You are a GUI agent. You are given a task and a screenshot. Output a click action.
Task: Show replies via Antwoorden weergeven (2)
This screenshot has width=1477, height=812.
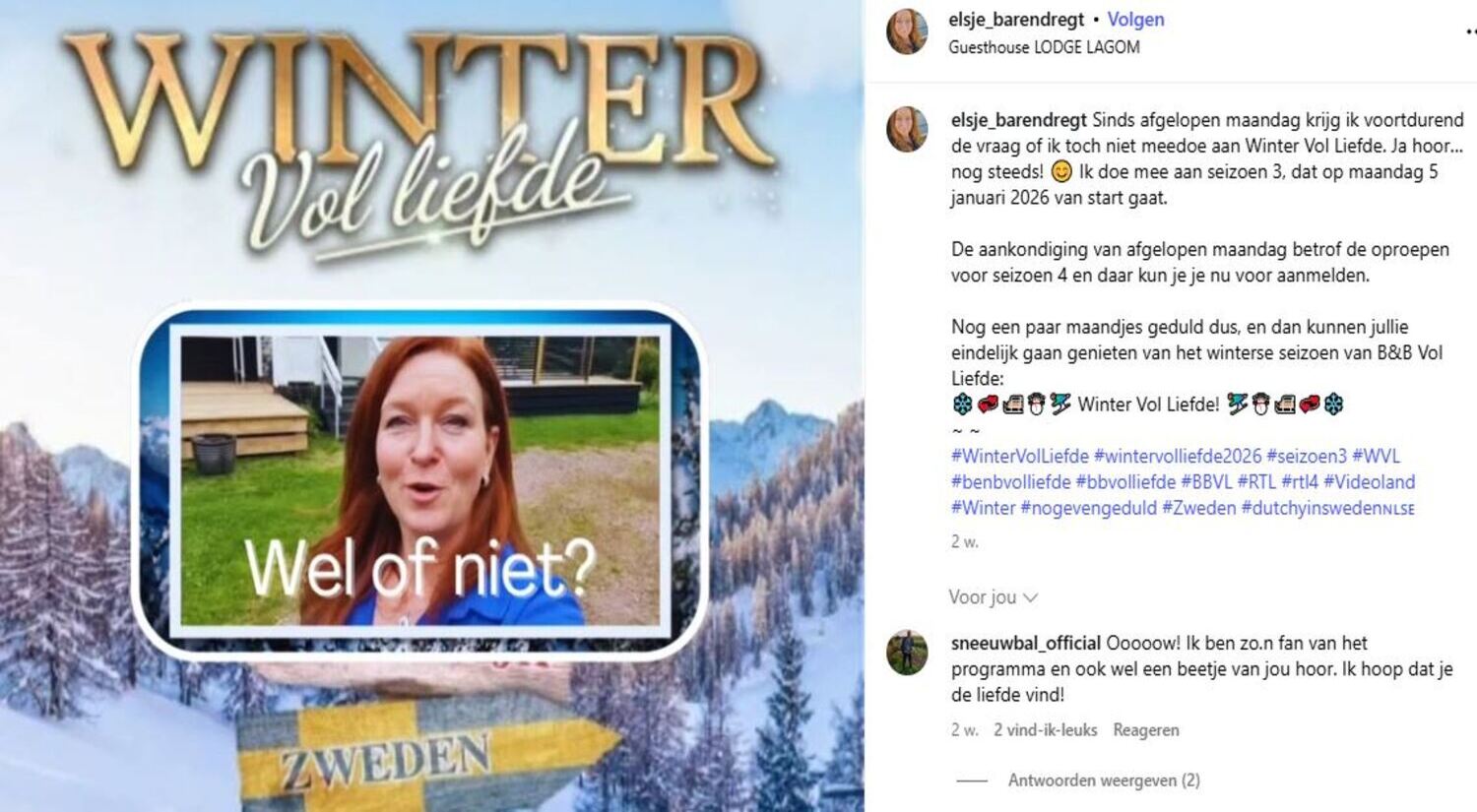1104,781
